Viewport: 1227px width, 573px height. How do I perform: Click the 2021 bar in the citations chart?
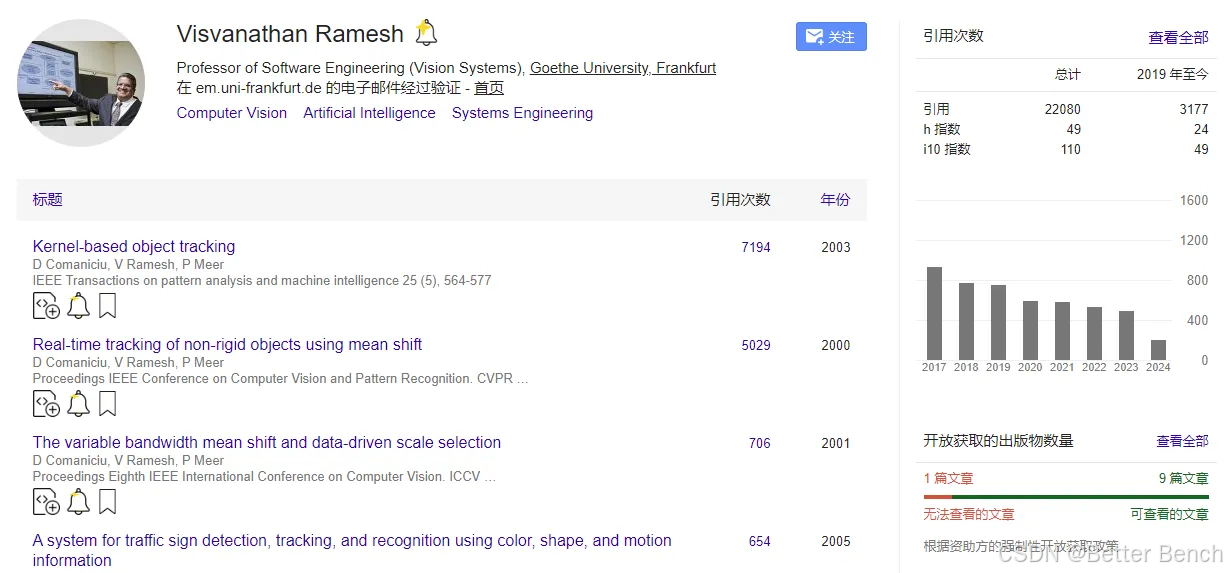(1062, 331)
